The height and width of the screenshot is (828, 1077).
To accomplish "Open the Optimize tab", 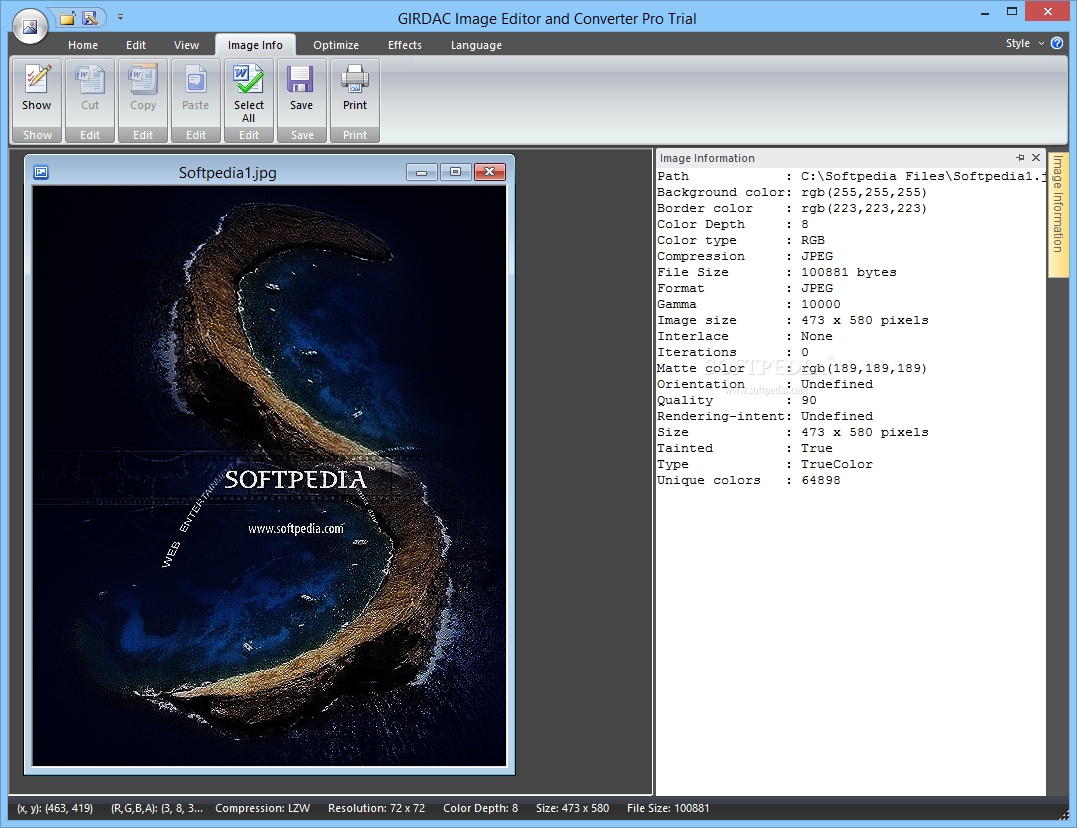I will (336, 45).
